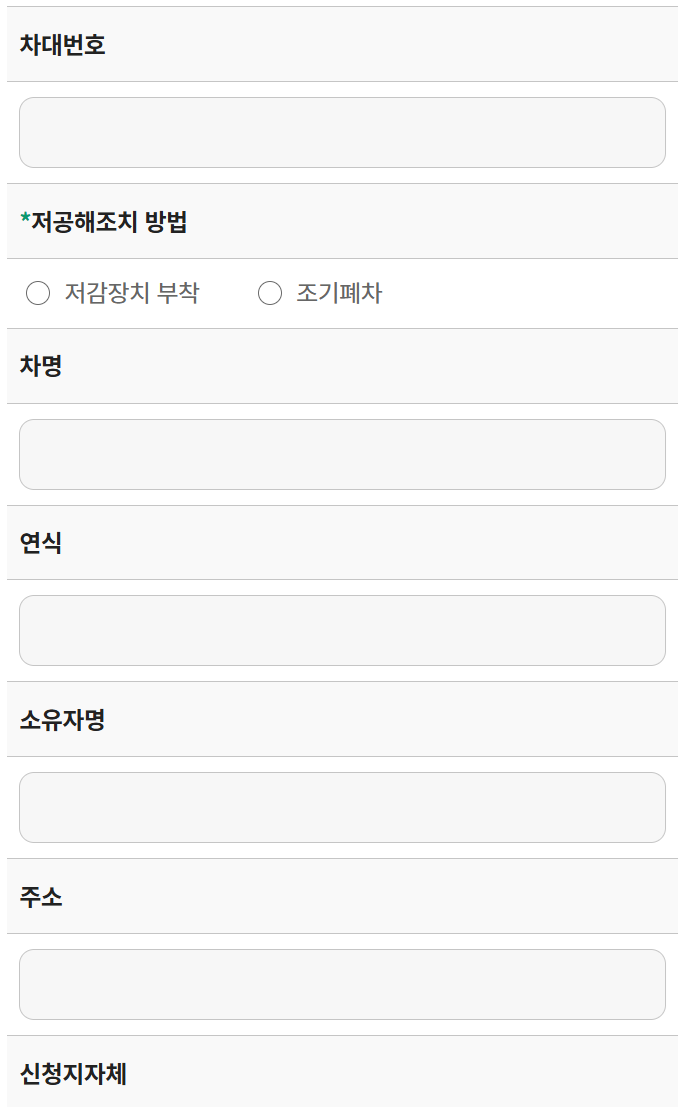Select the vehicle name entry box

click(342, 454)
